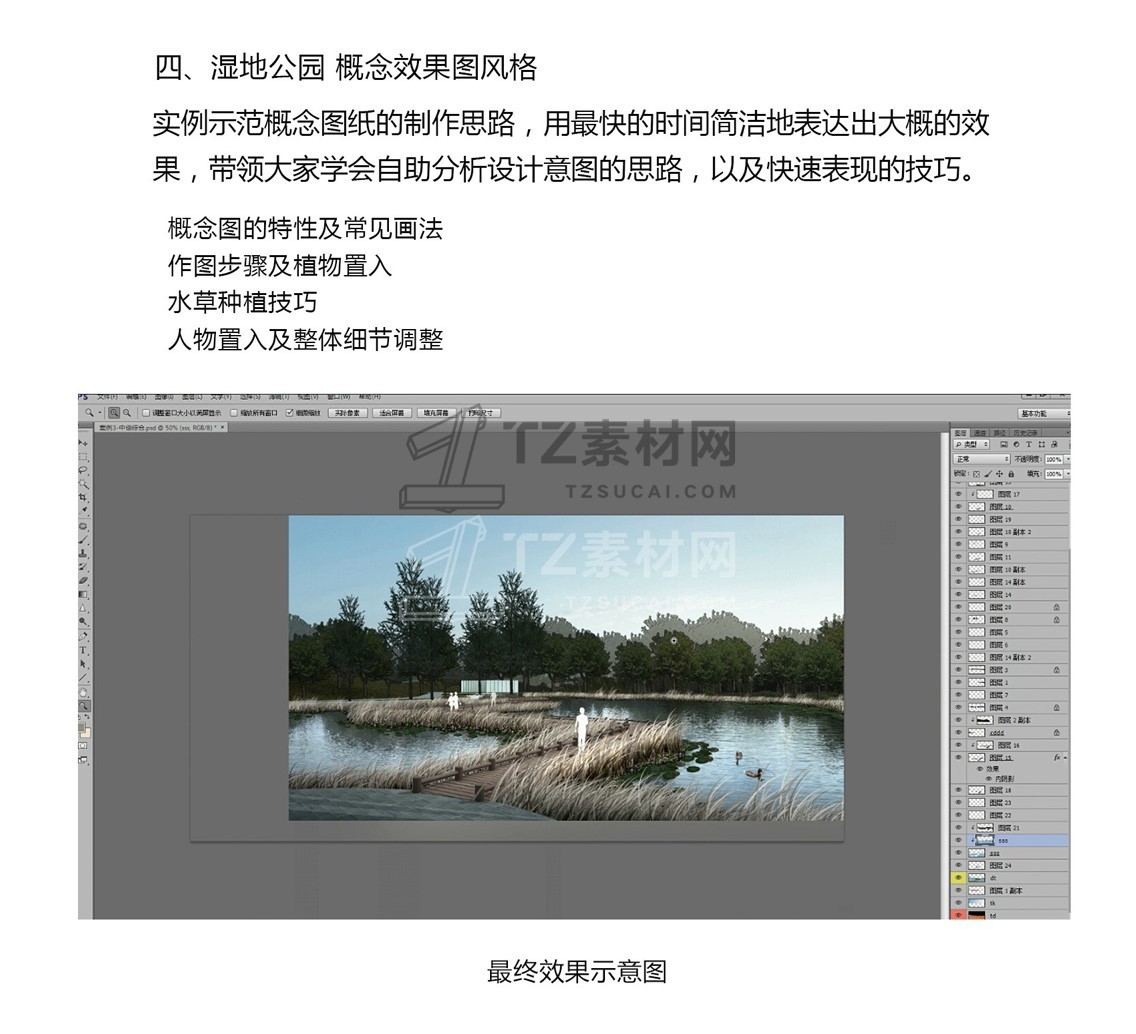
Task: Click the Zoom In mode icon in options bar
Action: tap(114, 412)
